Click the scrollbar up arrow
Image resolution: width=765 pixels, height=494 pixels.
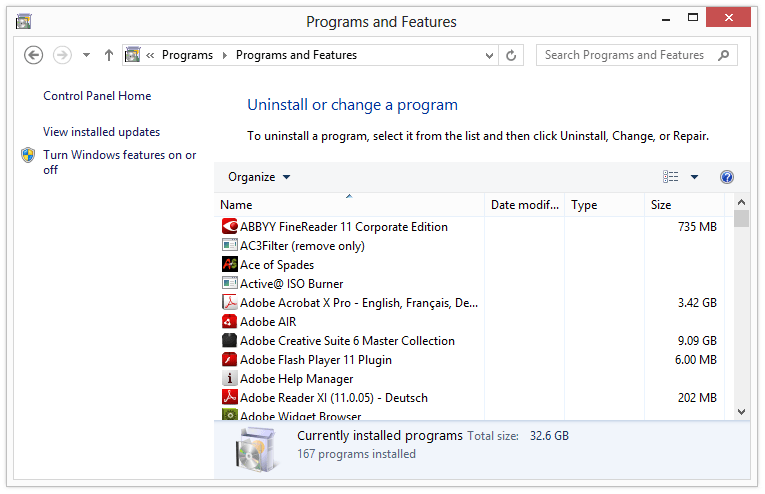click(742, 201)
